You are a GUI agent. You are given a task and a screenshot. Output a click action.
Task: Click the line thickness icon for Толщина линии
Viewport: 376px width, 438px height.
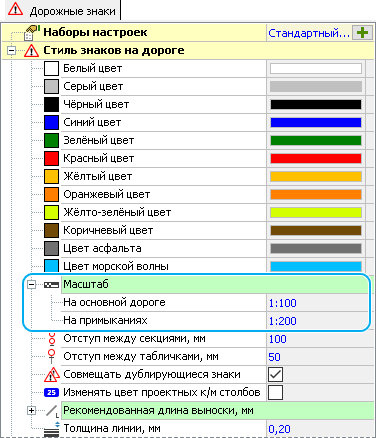point(52,429)
